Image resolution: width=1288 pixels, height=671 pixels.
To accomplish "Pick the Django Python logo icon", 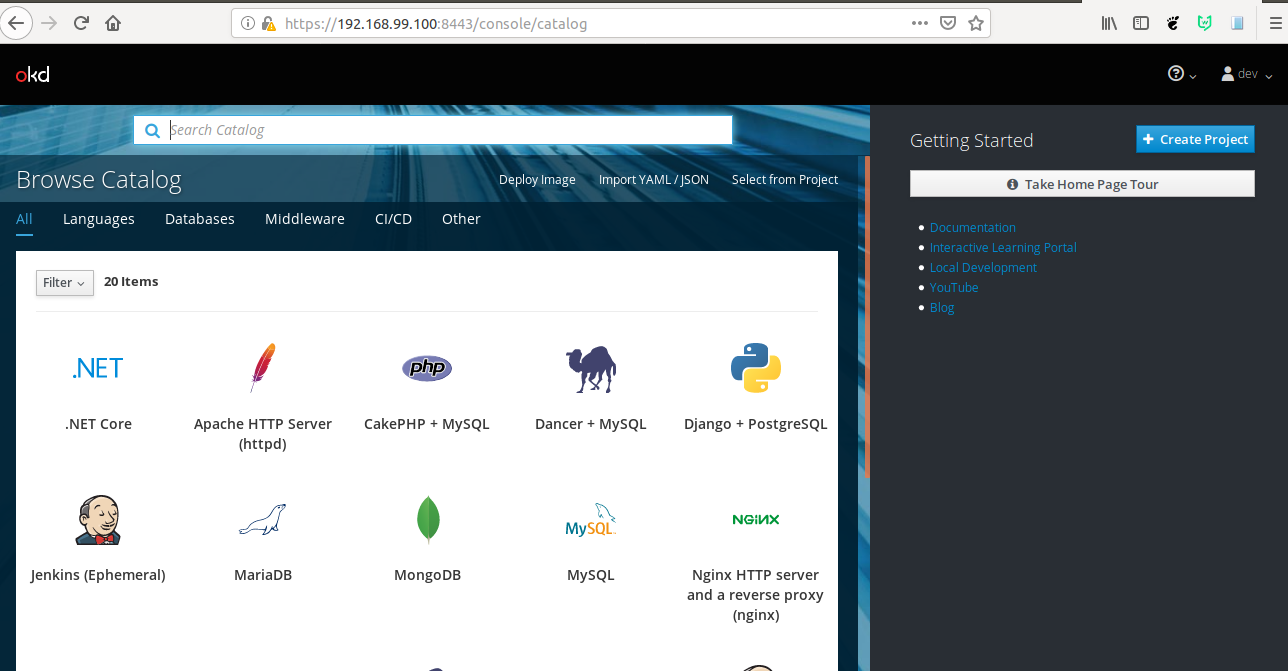I will point(755,368).
